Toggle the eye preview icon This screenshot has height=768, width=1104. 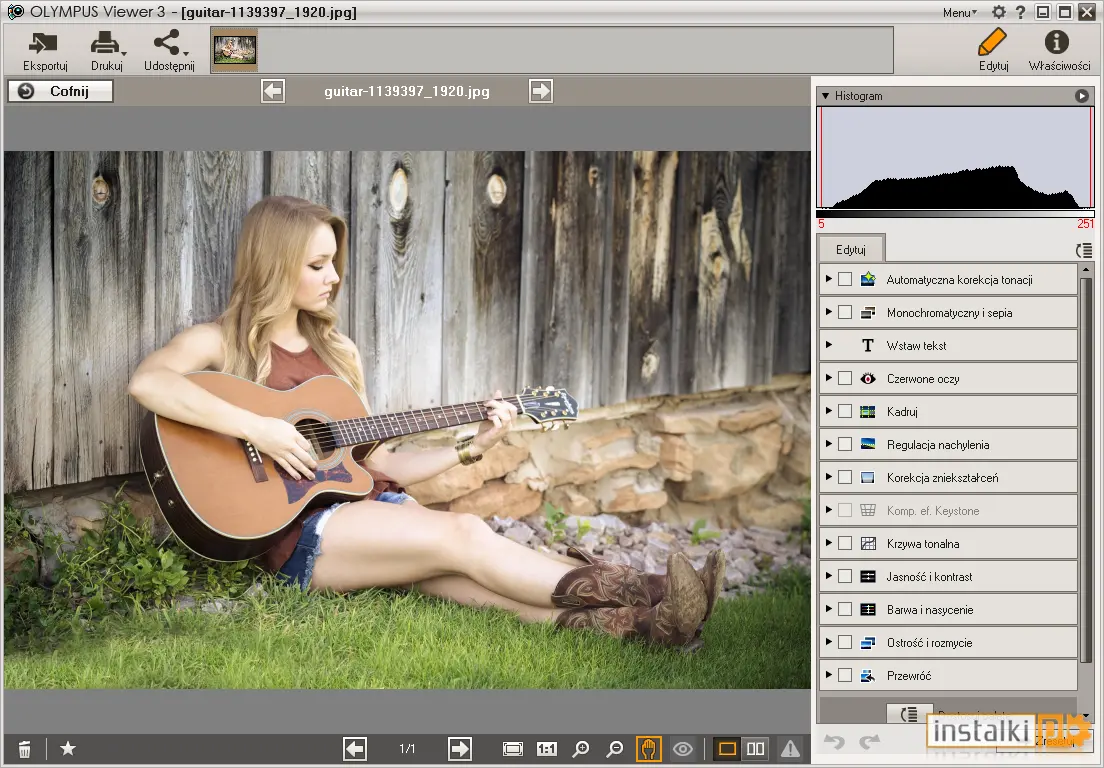pos(682,749)
